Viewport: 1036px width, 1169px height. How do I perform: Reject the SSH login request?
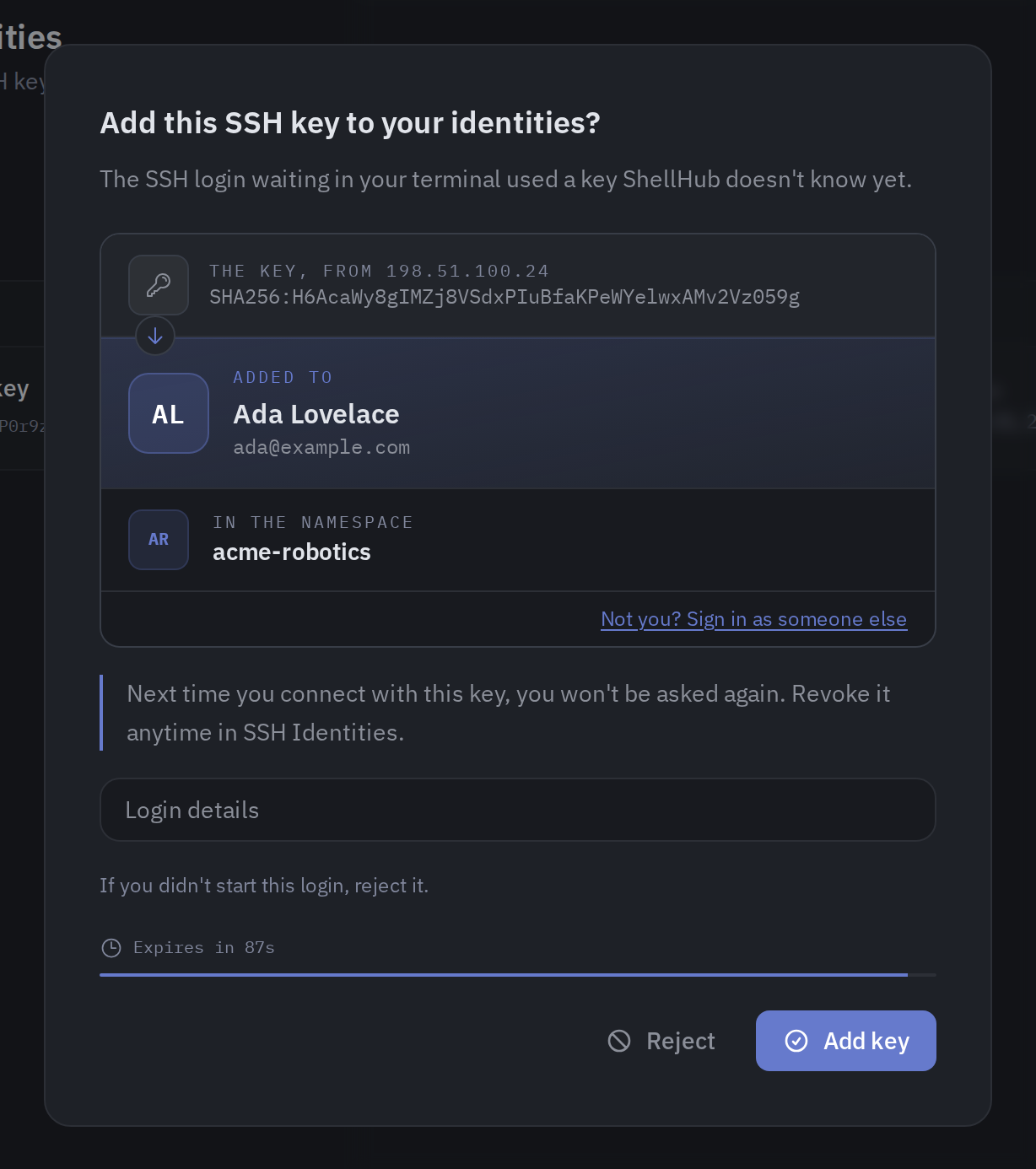click(661, 1041)
